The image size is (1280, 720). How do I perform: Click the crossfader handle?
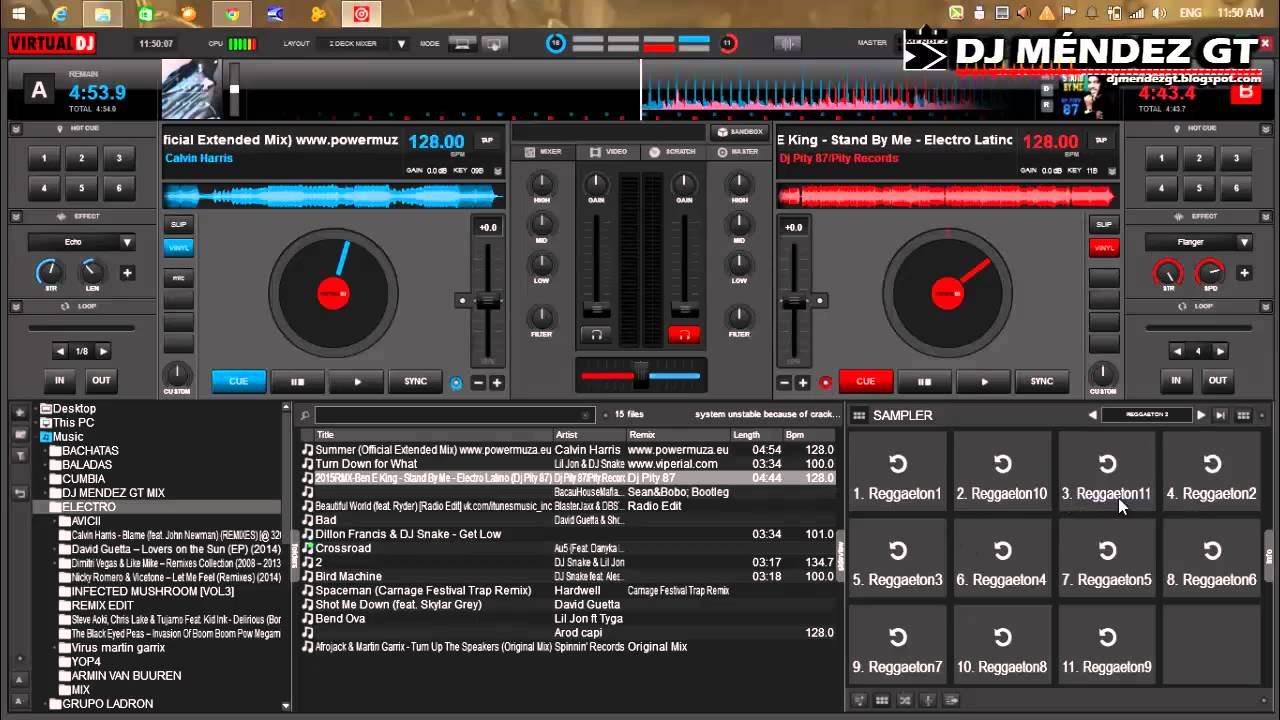(x=641, y=375)
